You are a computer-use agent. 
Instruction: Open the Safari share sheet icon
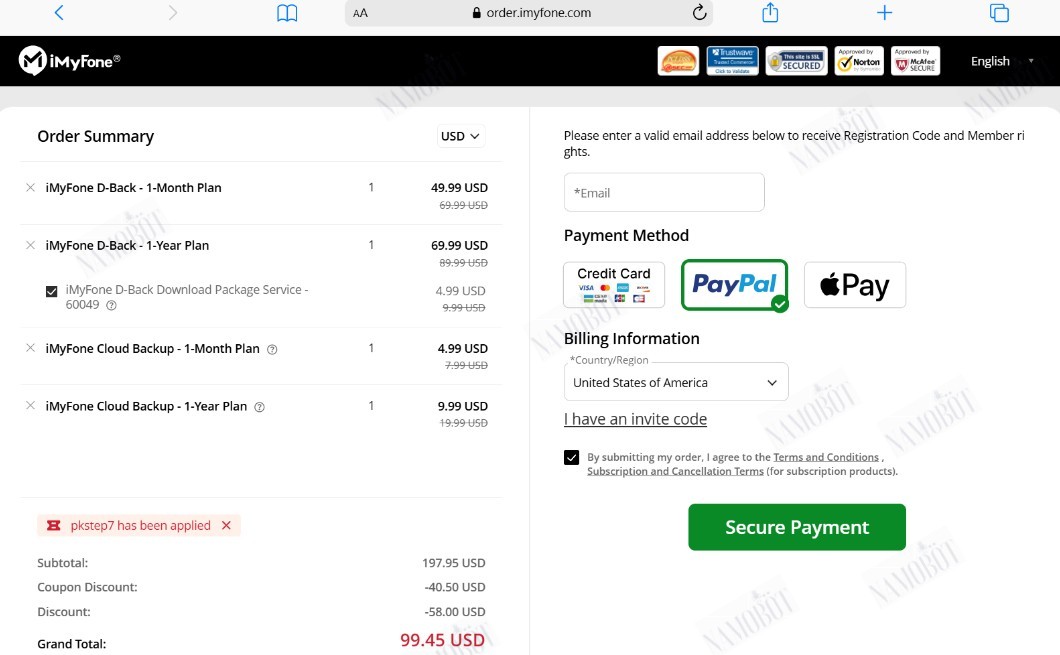tap(770, 12)
